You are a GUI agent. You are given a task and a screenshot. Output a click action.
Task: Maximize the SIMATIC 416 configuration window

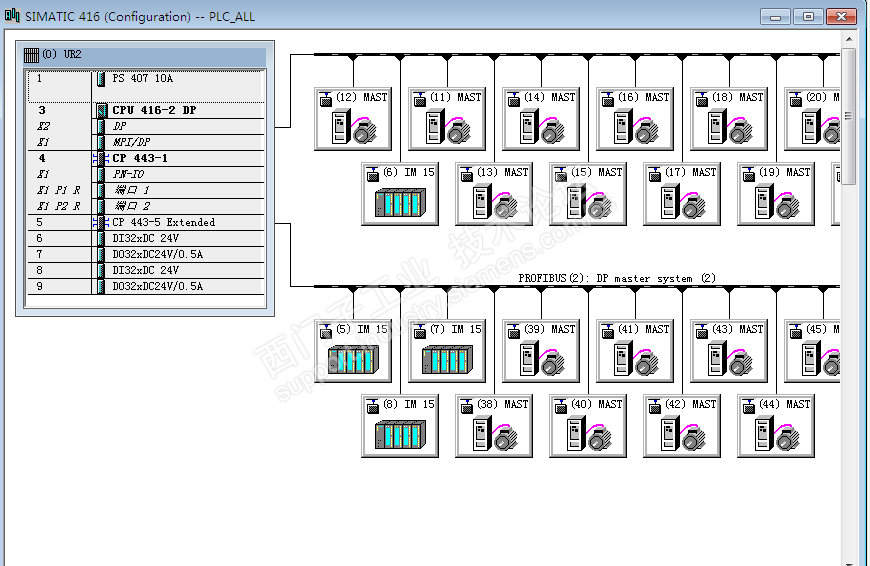point(808,17)
